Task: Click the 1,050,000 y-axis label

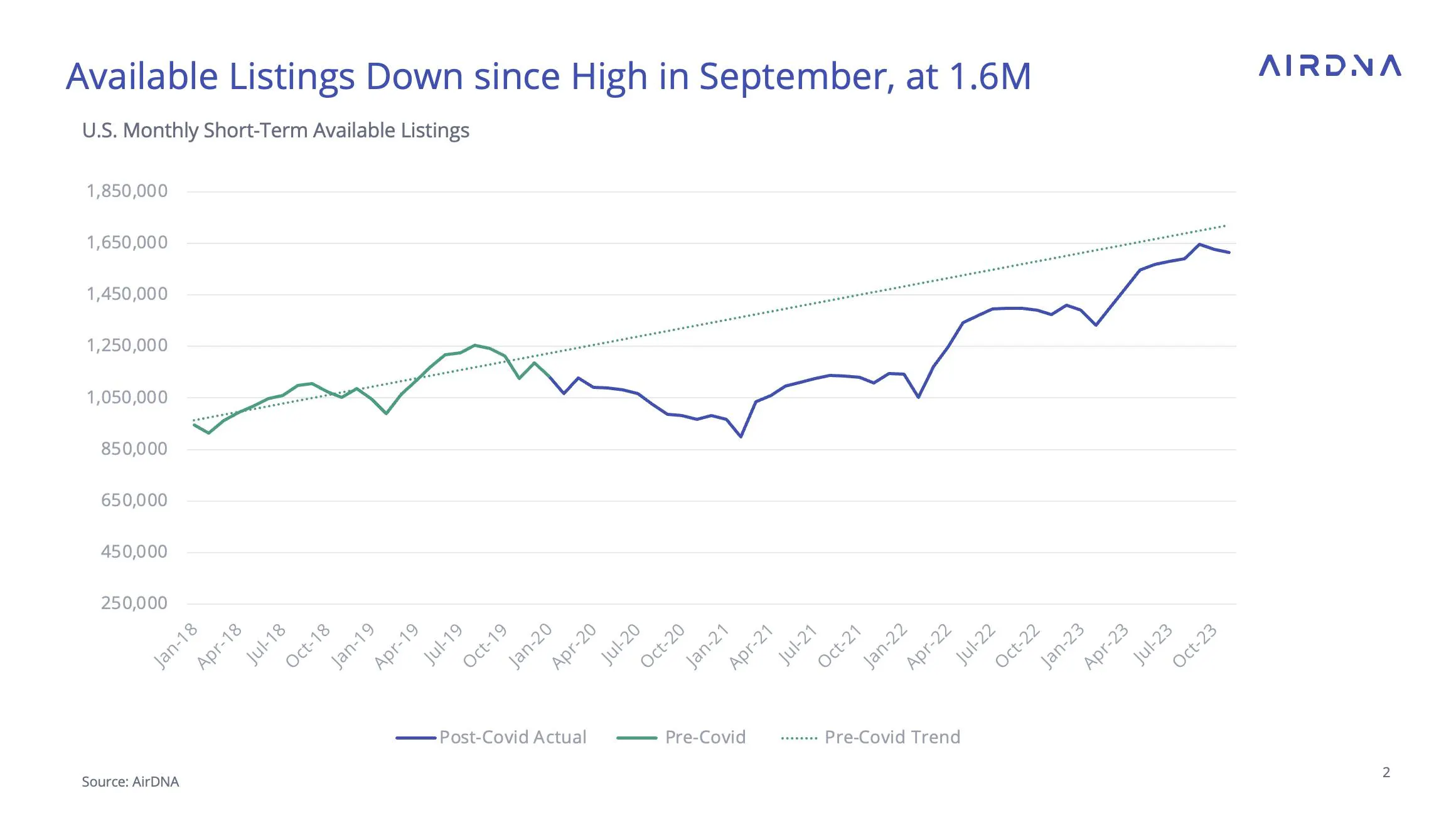Action: (127, 397)
